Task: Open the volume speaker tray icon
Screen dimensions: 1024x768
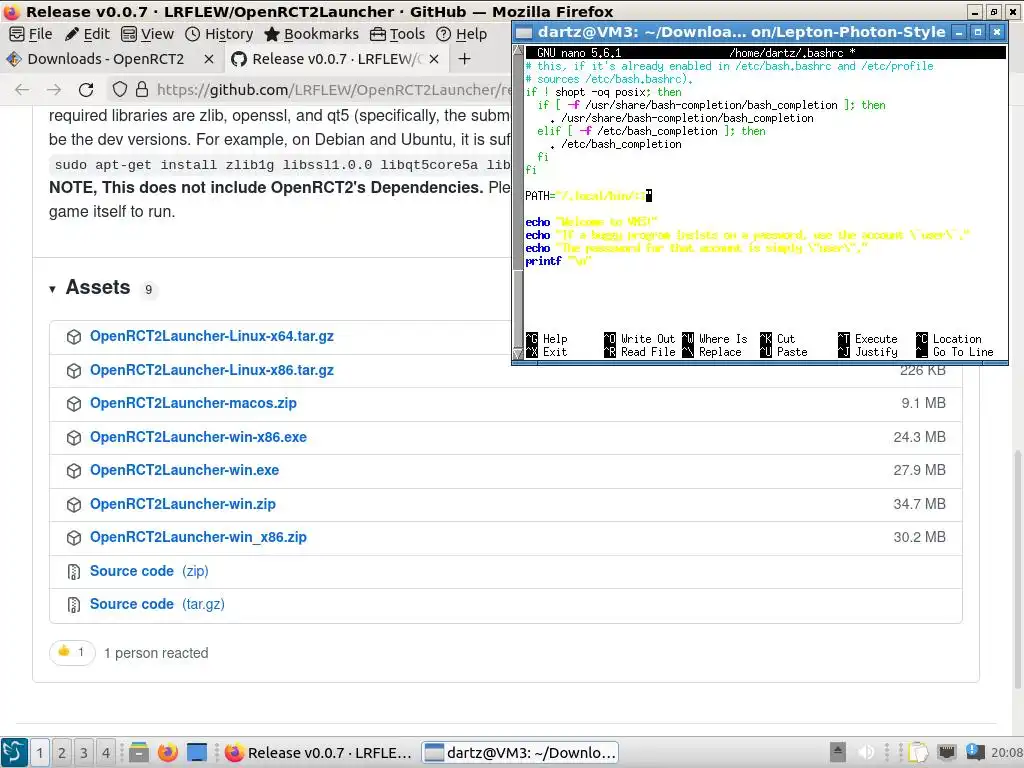Action: [867, 752]
